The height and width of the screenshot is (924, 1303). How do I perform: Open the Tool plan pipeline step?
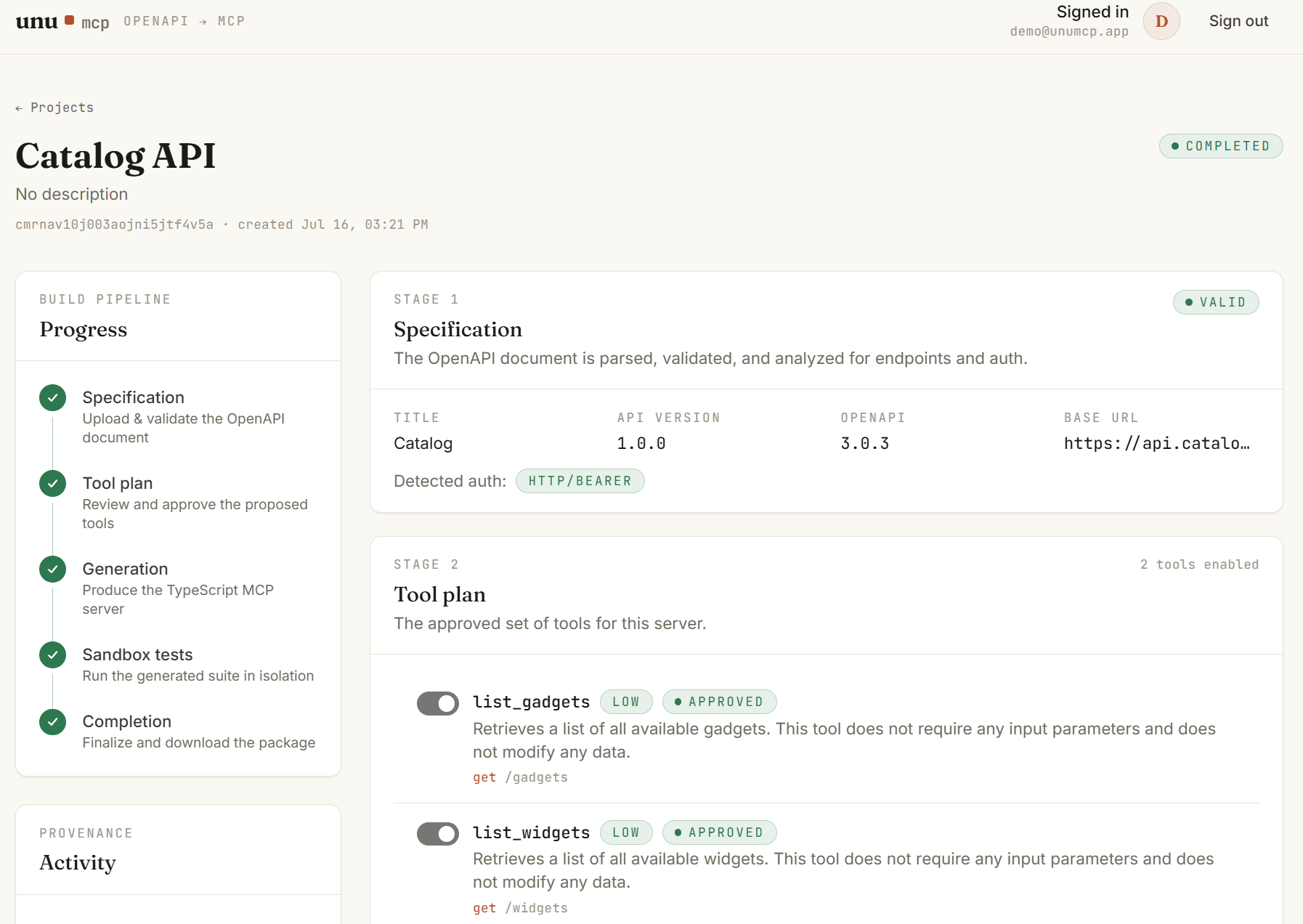(178, 503)
